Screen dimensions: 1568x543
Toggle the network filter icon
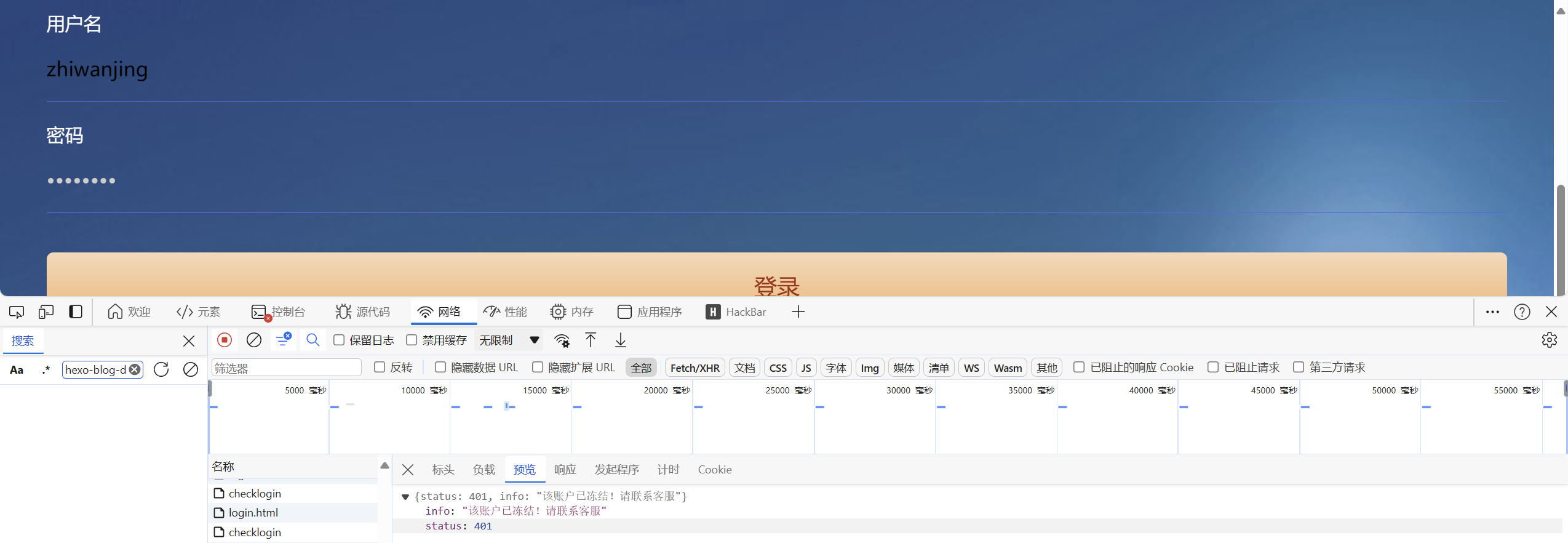click(284, 340)
